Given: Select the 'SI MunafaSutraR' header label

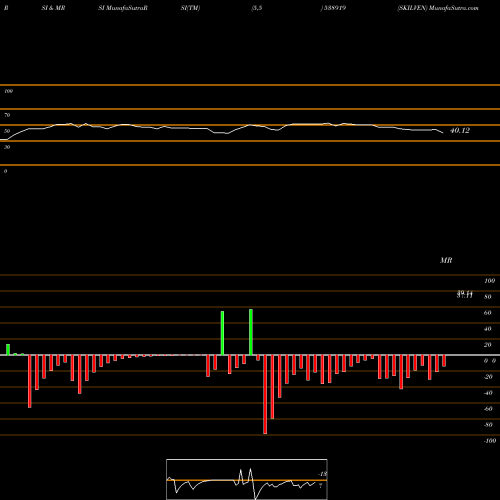Looking at the screenshot, I should [123, 8].
